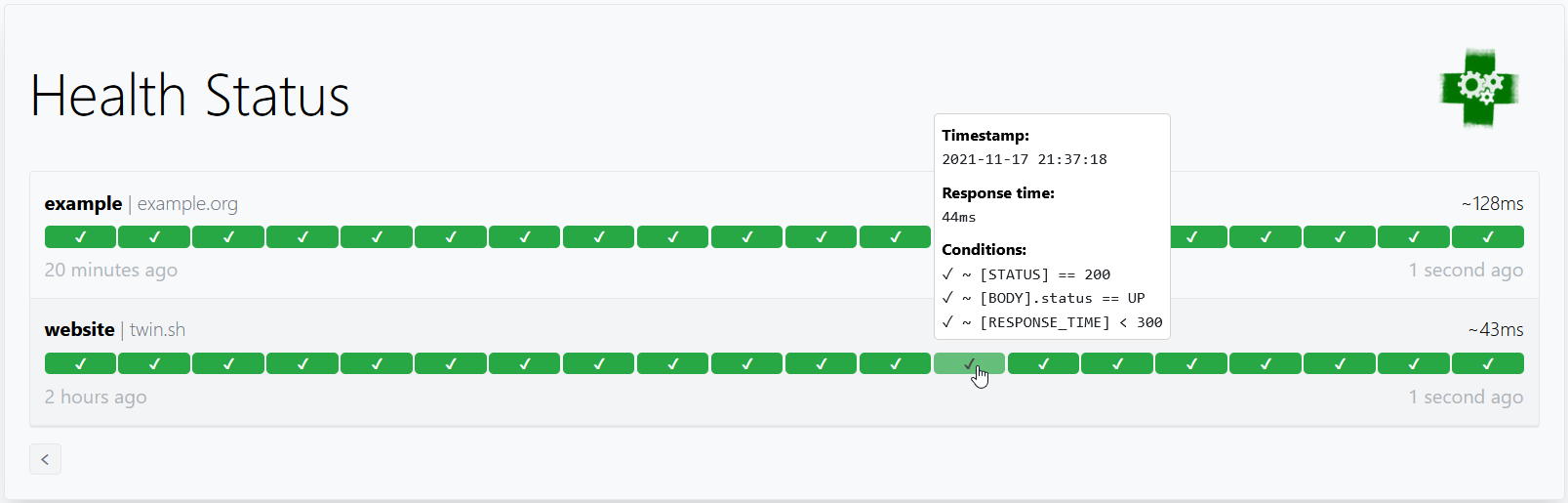Click first health badge in example row

(80, 237)
